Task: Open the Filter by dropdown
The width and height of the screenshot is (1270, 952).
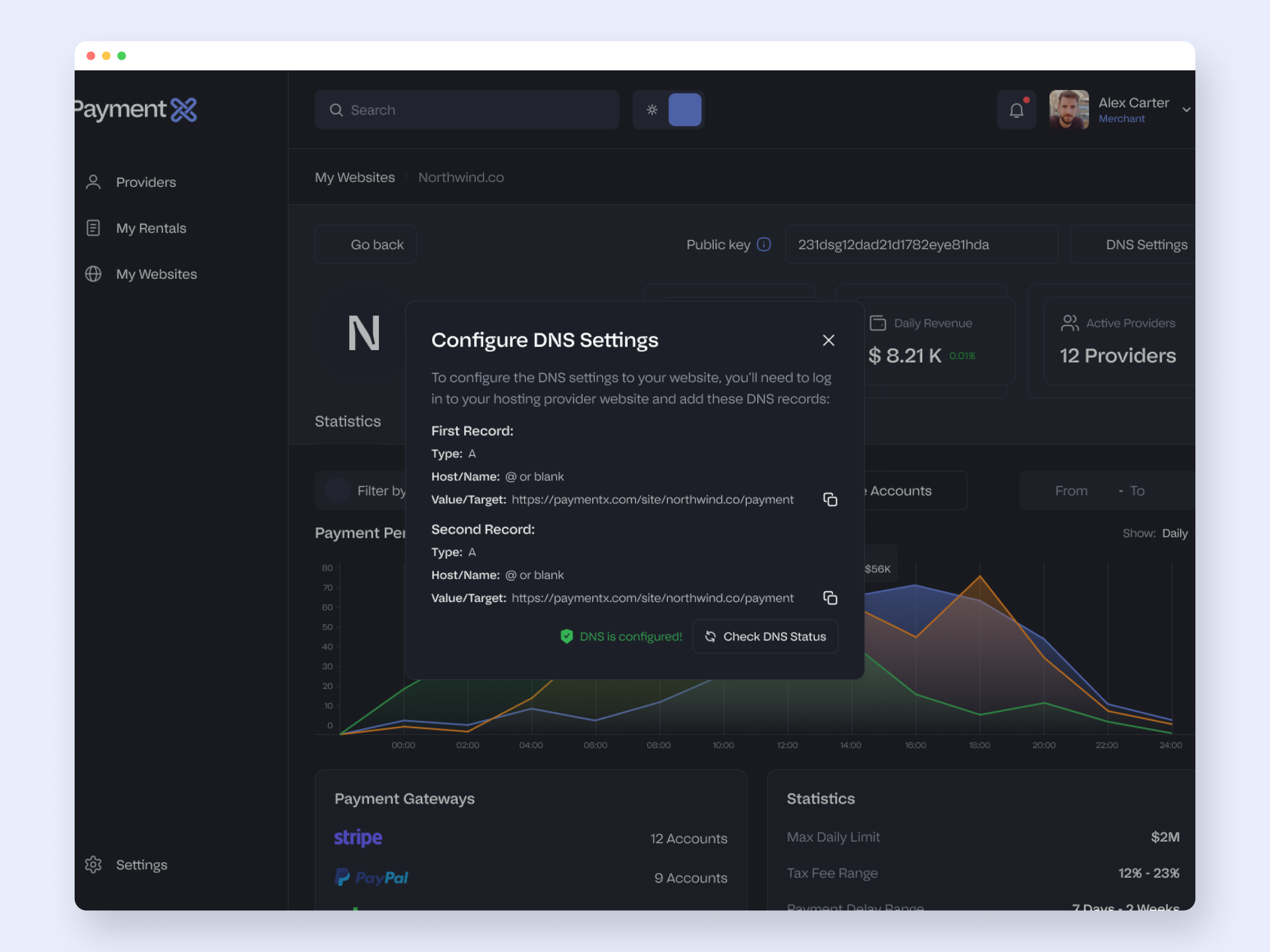Action: [360, 491]
